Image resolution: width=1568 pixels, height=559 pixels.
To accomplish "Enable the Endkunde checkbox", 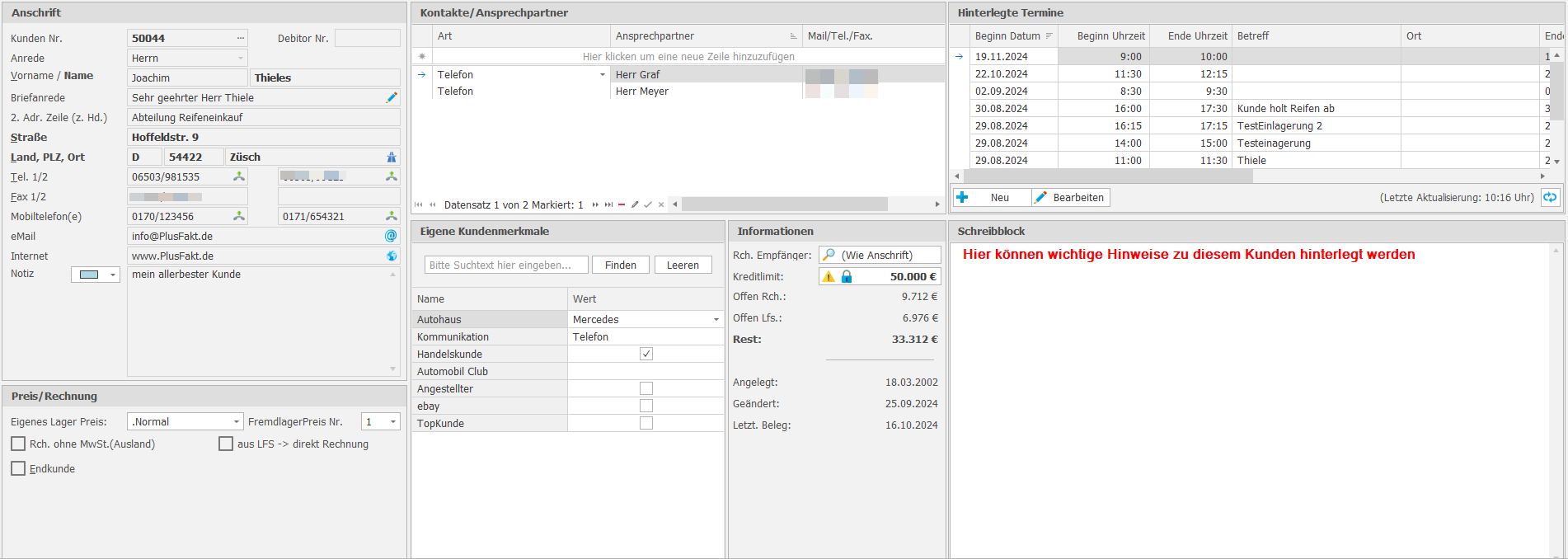I will (x=18, y=468).
